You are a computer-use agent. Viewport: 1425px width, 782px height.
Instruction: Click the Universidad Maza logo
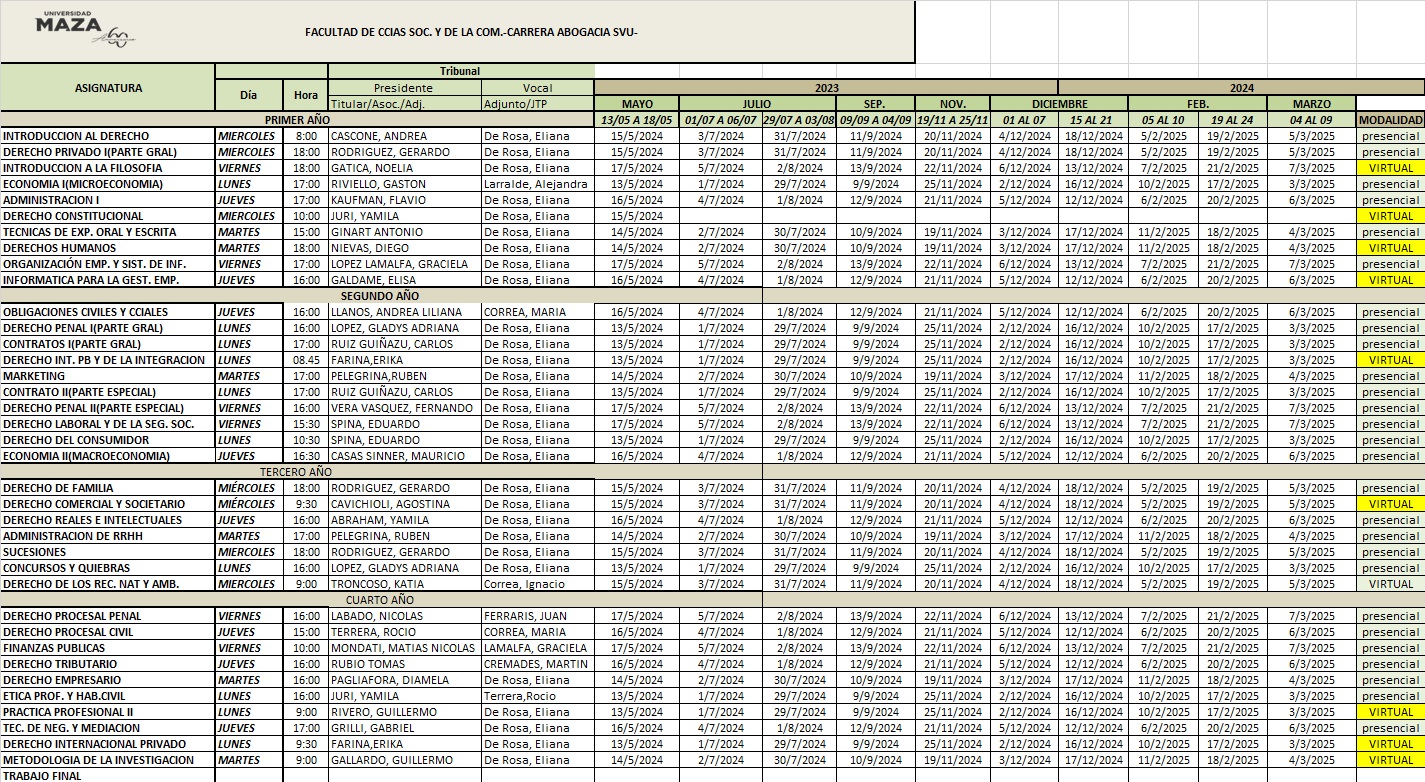85,29
